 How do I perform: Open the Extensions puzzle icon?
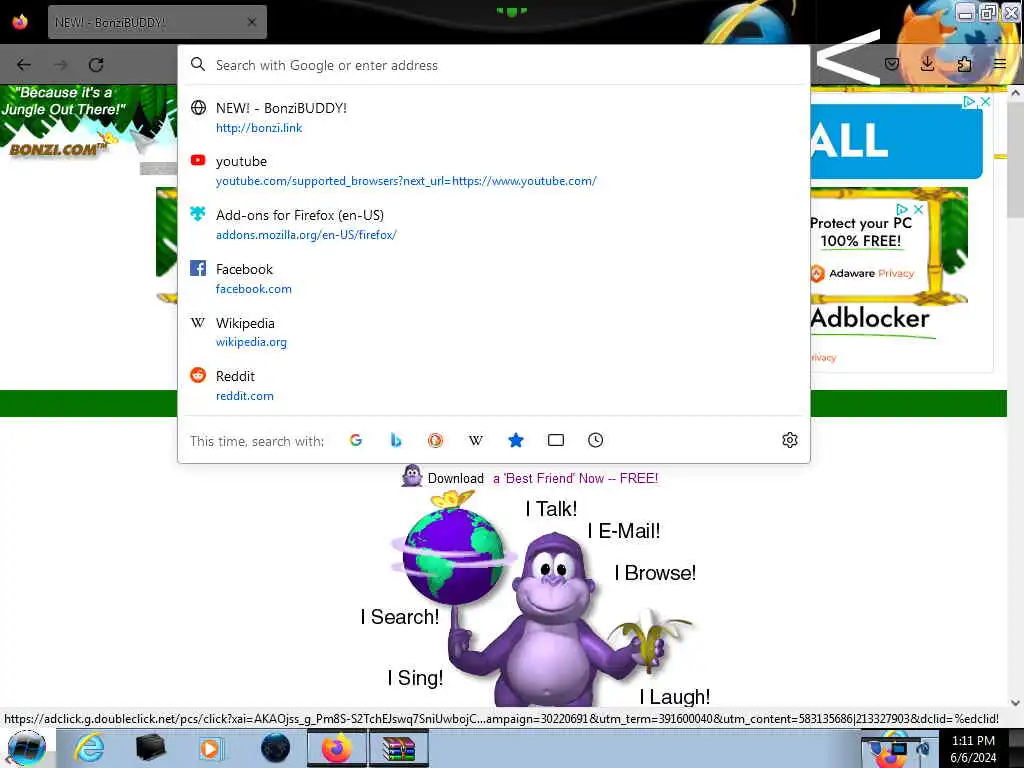pyautogui.click(x=964, y=64)
